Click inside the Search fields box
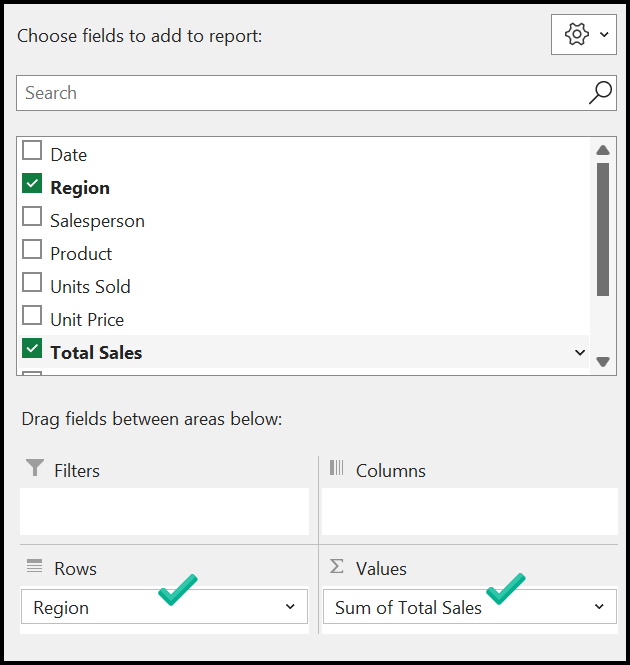630x665 pixels. [x=300, y=93]
